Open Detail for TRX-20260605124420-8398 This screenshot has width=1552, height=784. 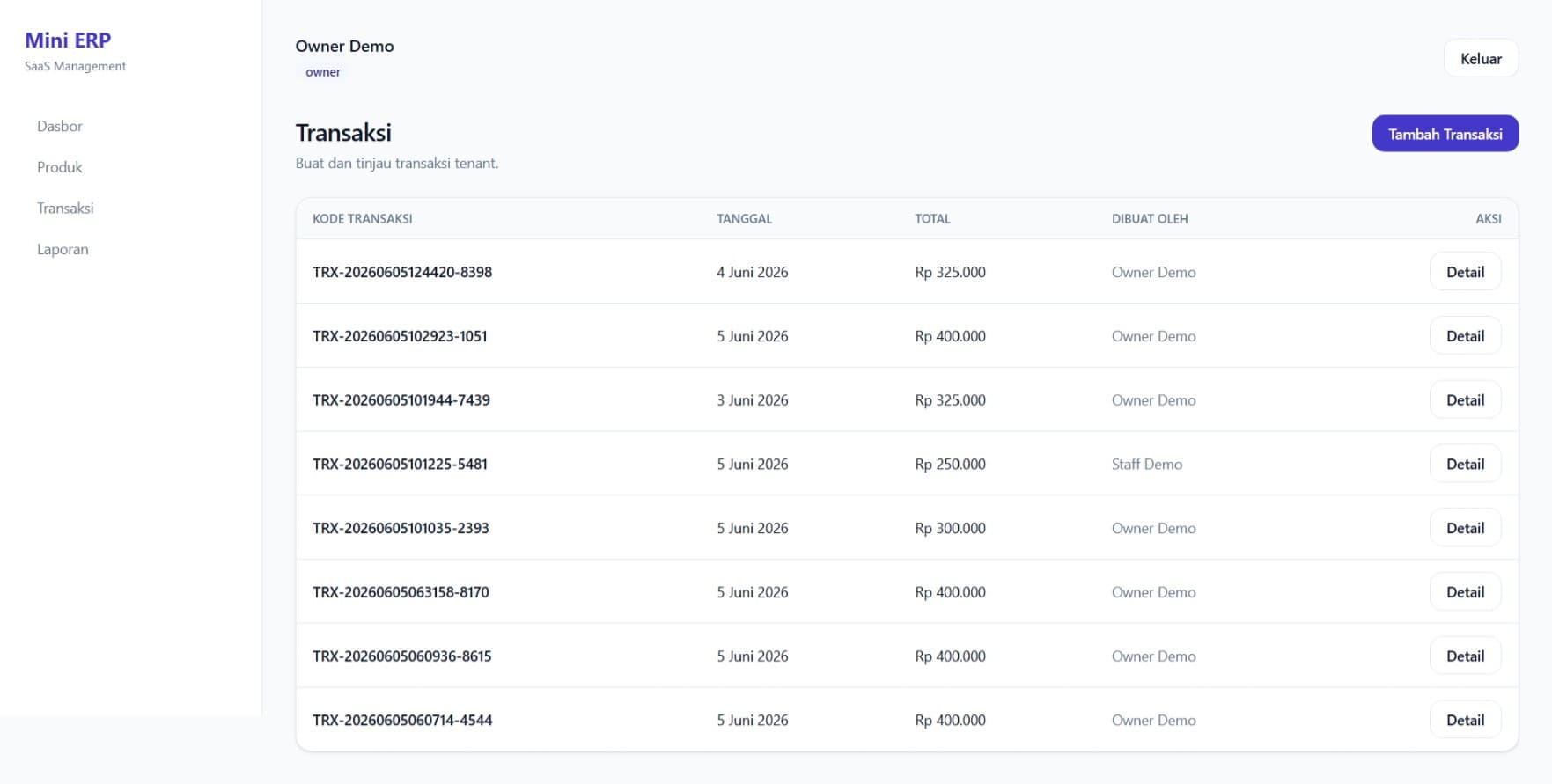(1465, 272)
